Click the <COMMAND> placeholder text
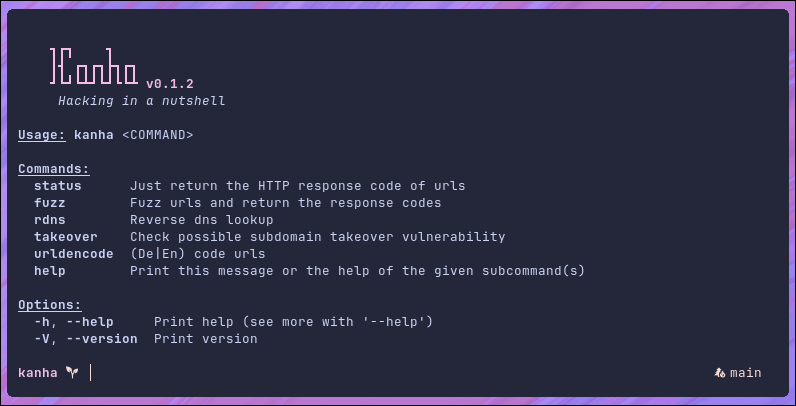The image size is (796, 406). 158,135
